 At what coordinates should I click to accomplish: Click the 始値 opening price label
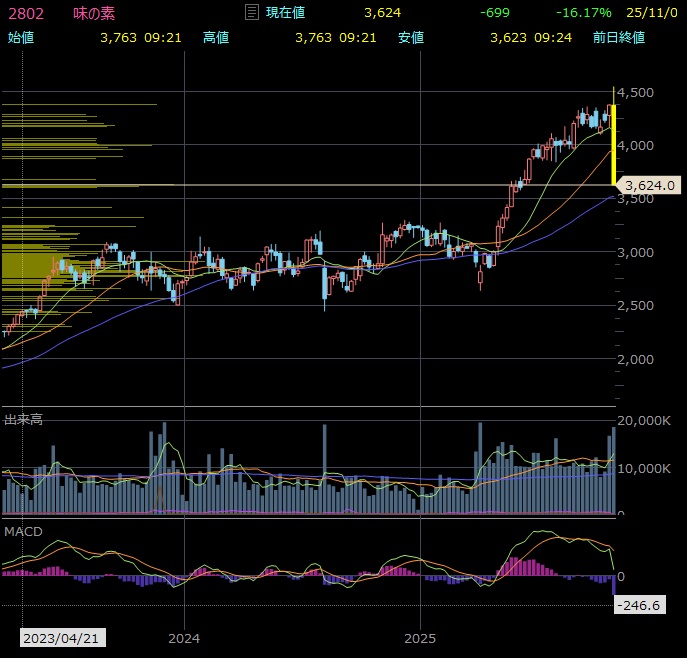coord(20,37)
